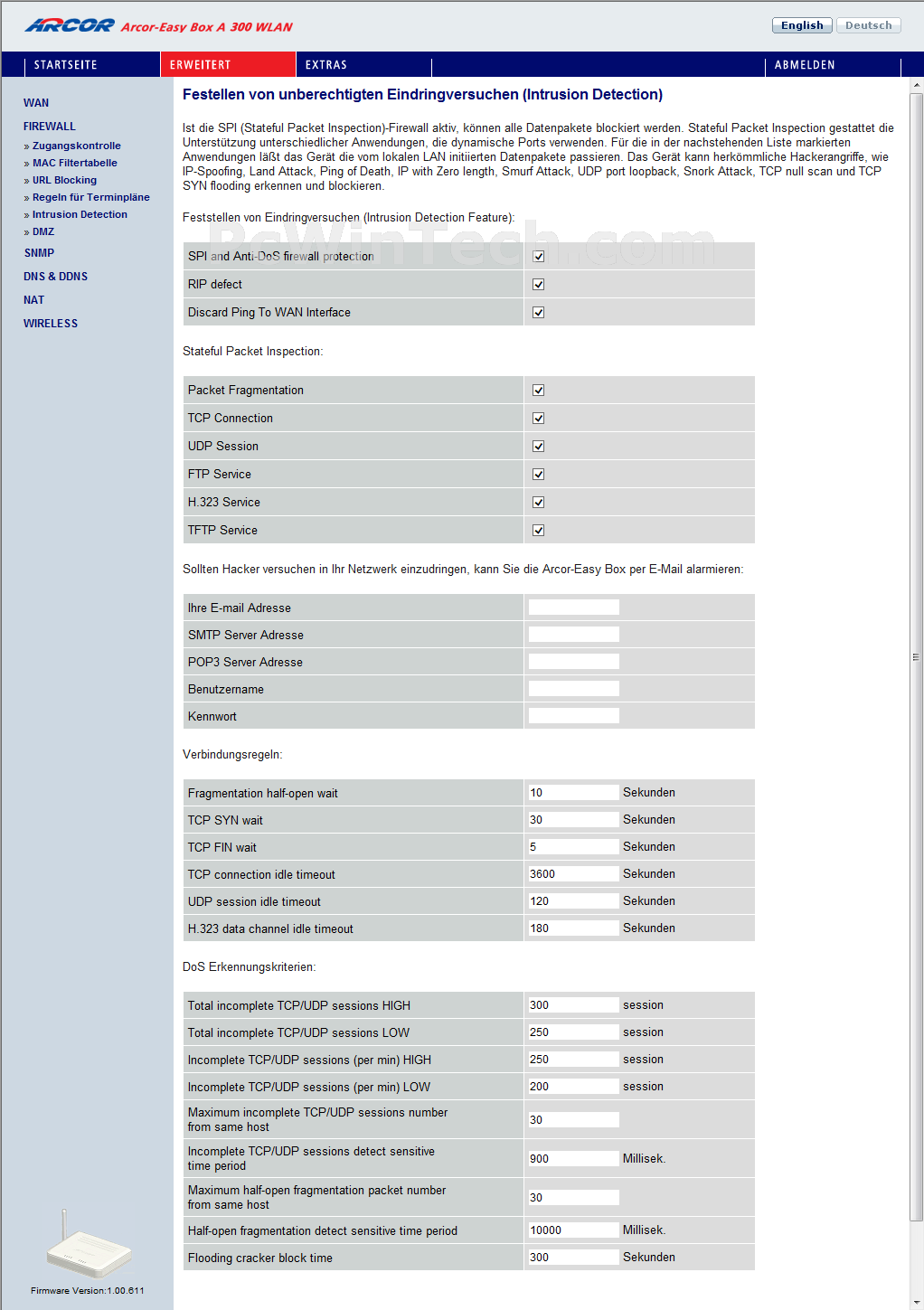Uncheck the TFTP Service checkbox

pyautogui.click(x=538, y=531)
